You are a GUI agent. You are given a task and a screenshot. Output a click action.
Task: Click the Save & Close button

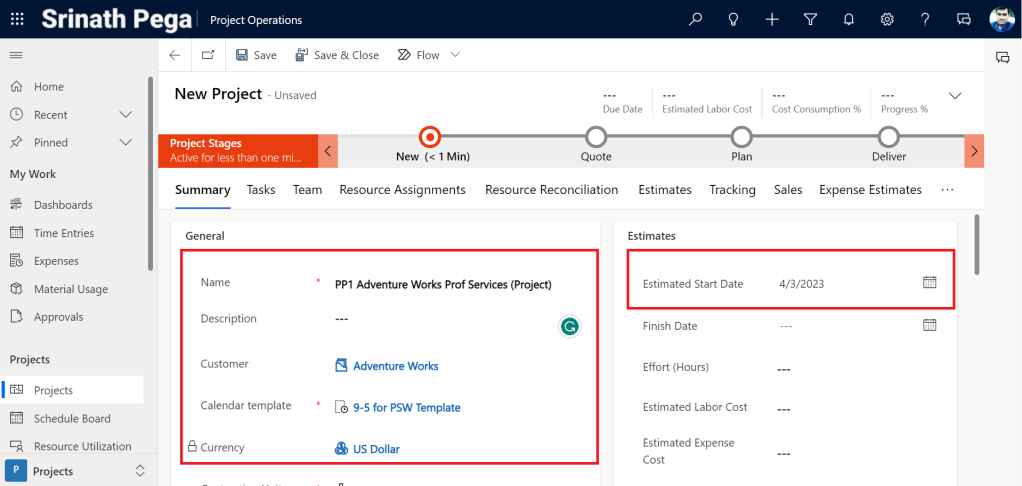(336, 55)
